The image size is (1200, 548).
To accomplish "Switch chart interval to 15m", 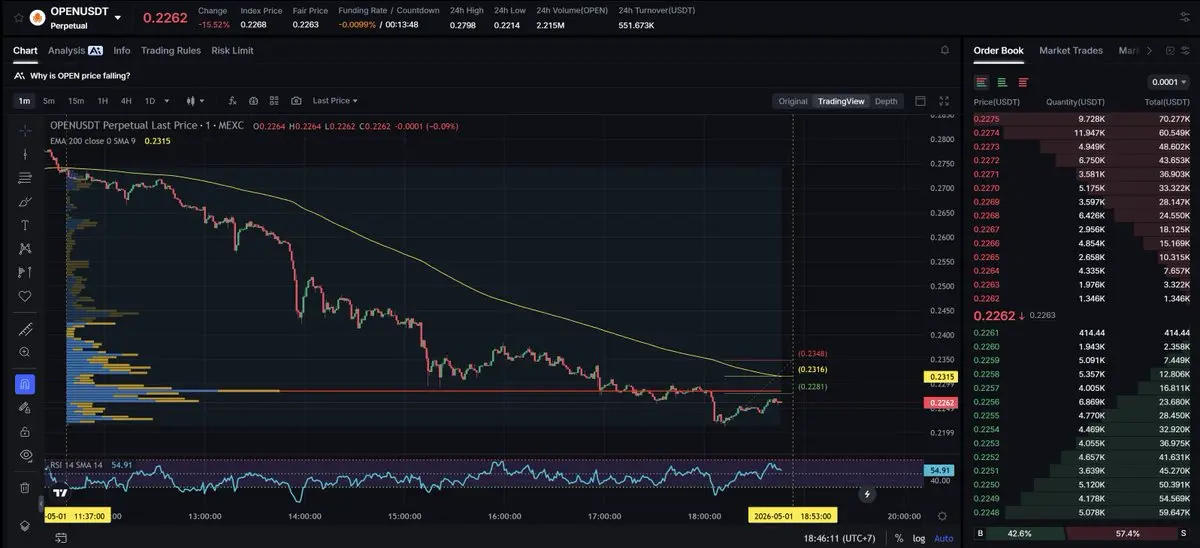I will coord(76,101).
